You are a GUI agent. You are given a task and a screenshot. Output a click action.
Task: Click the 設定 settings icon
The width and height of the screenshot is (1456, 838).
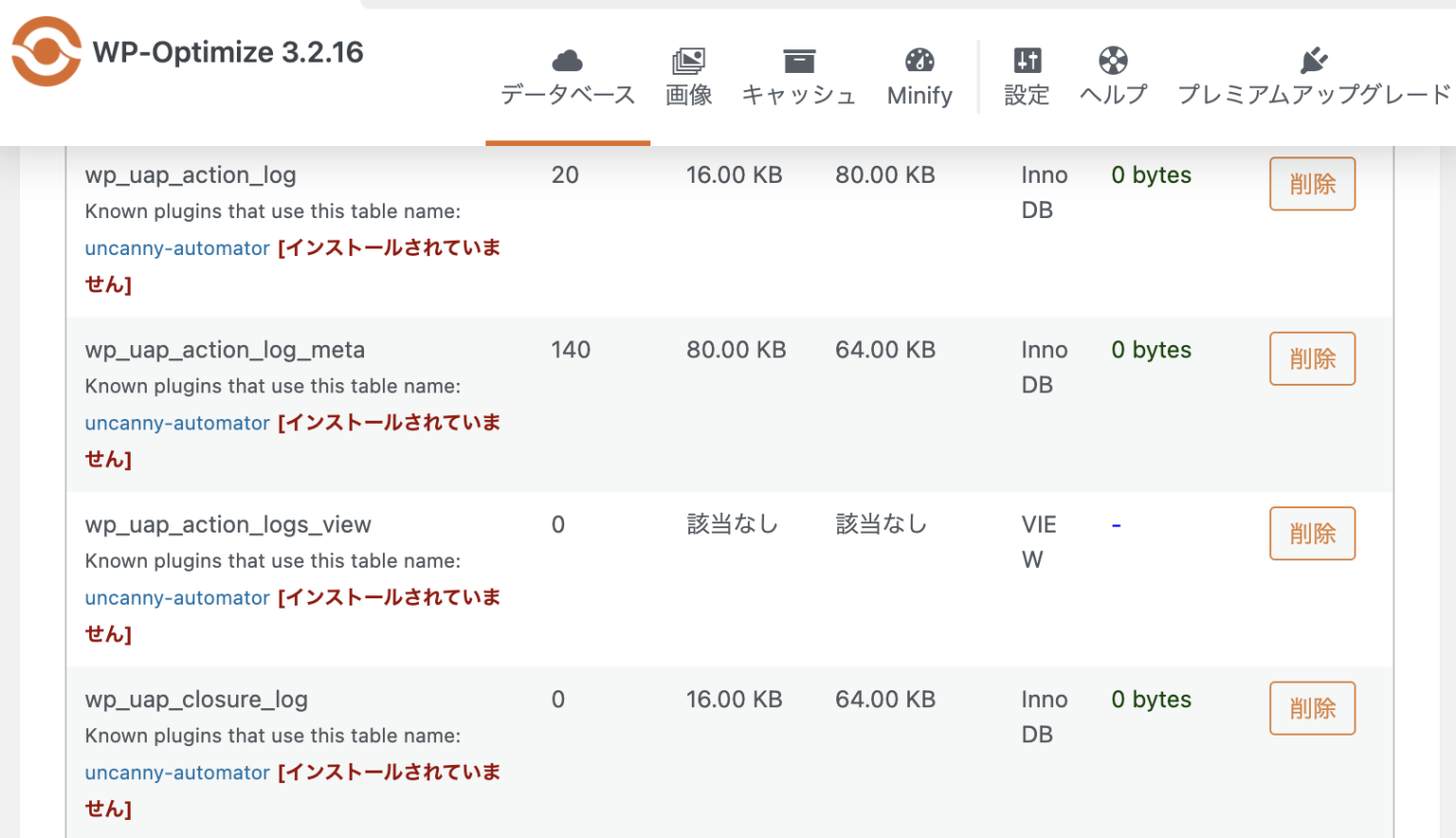click(1027, 59)
